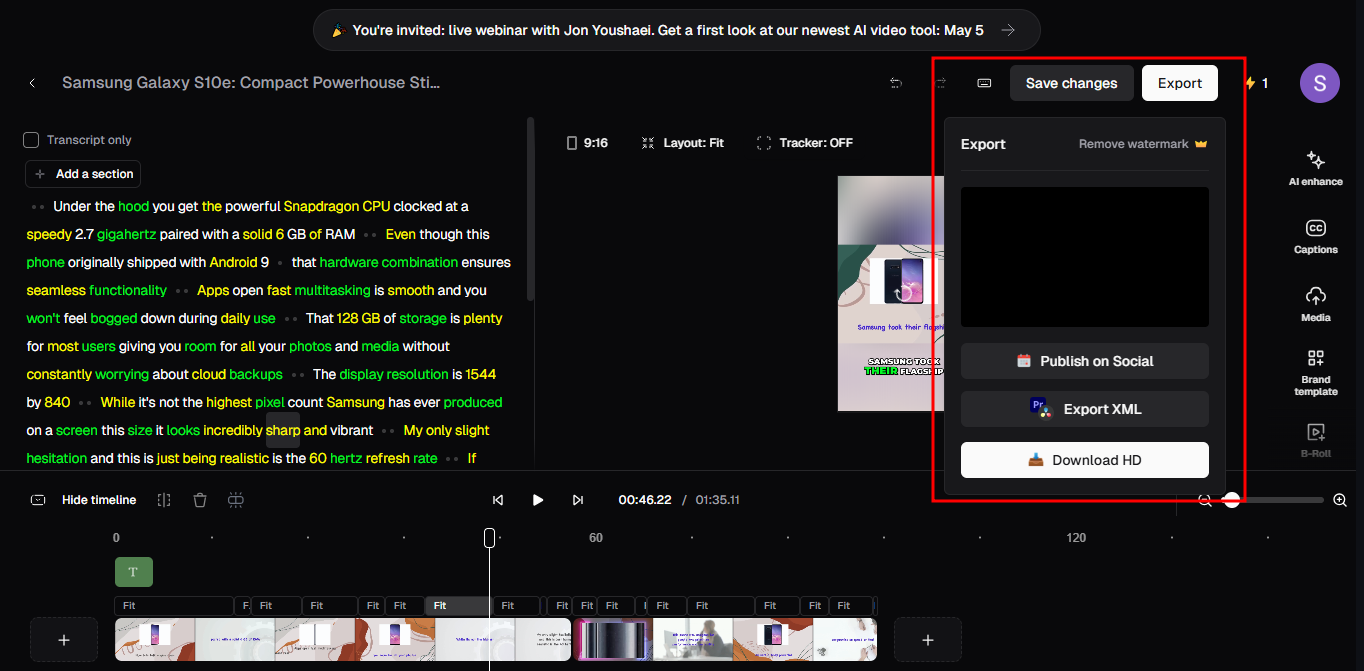Click Remove watermark in Export panel

[1143, 144]
